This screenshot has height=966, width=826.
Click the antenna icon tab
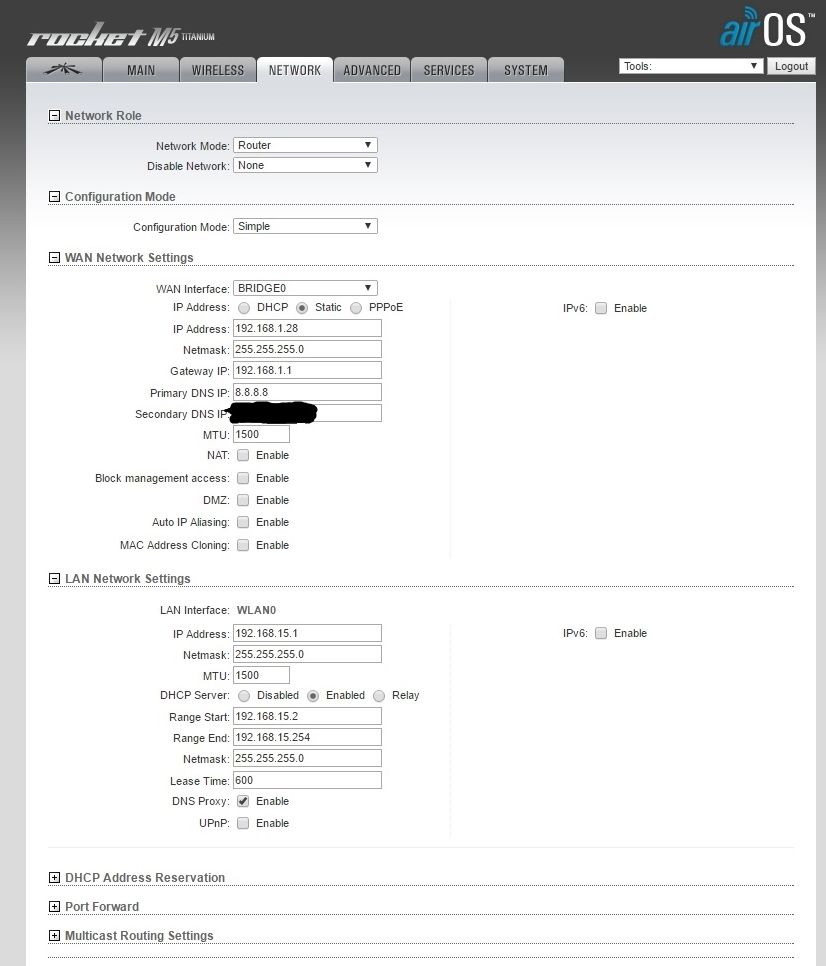tap(63, 69)
